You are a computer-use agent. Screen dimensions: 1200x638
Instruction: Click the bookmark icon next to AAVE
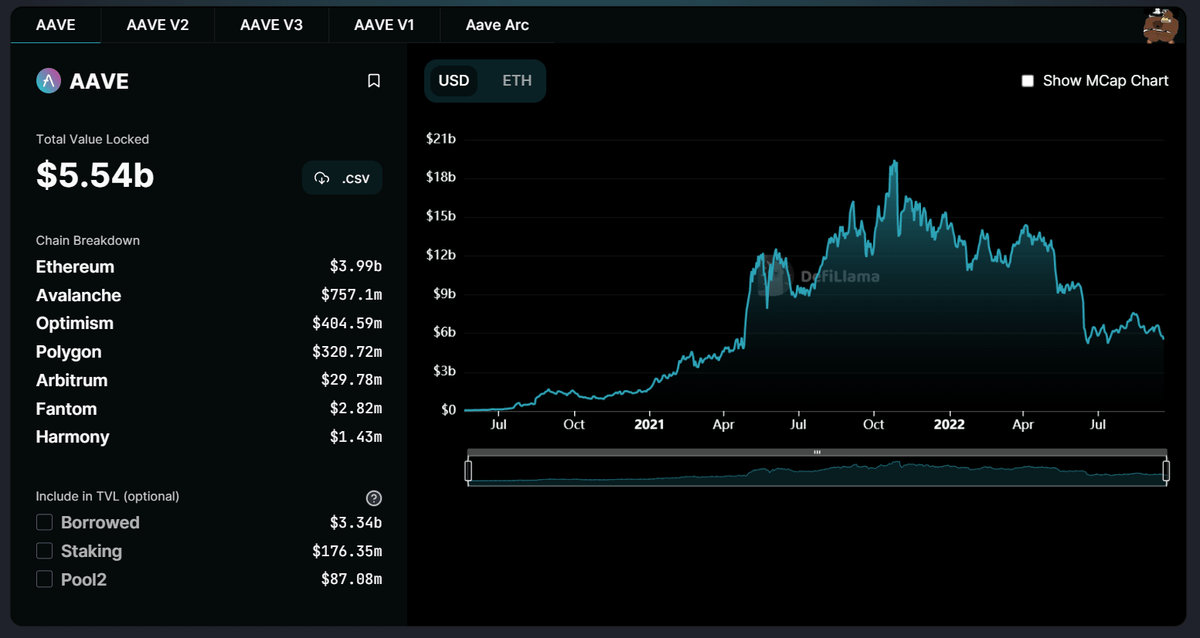point(374,81)
